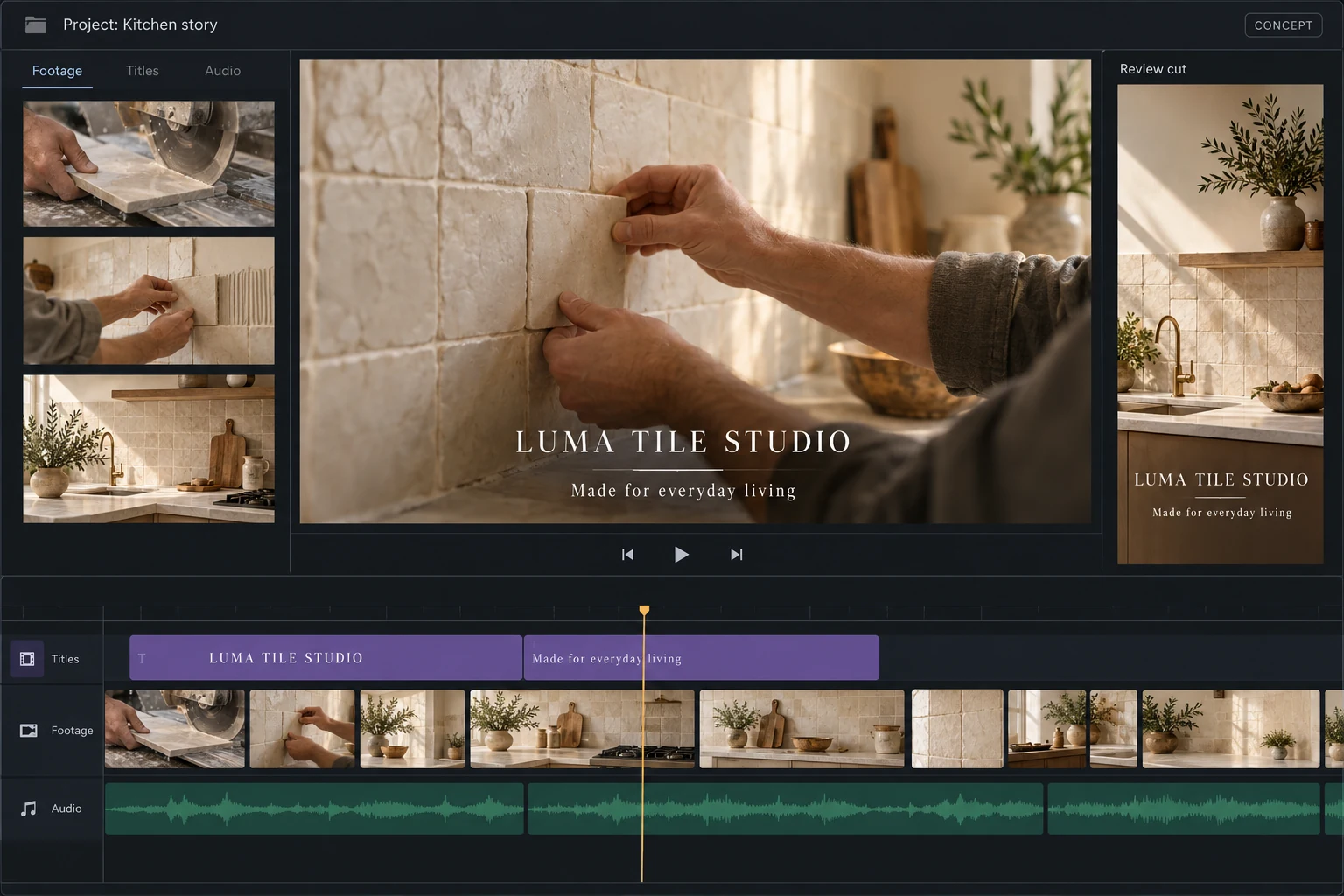Skip to next clip
The width and height of the screenshot is (1344, 896).
pyautogui.click(x=736, y=555)
